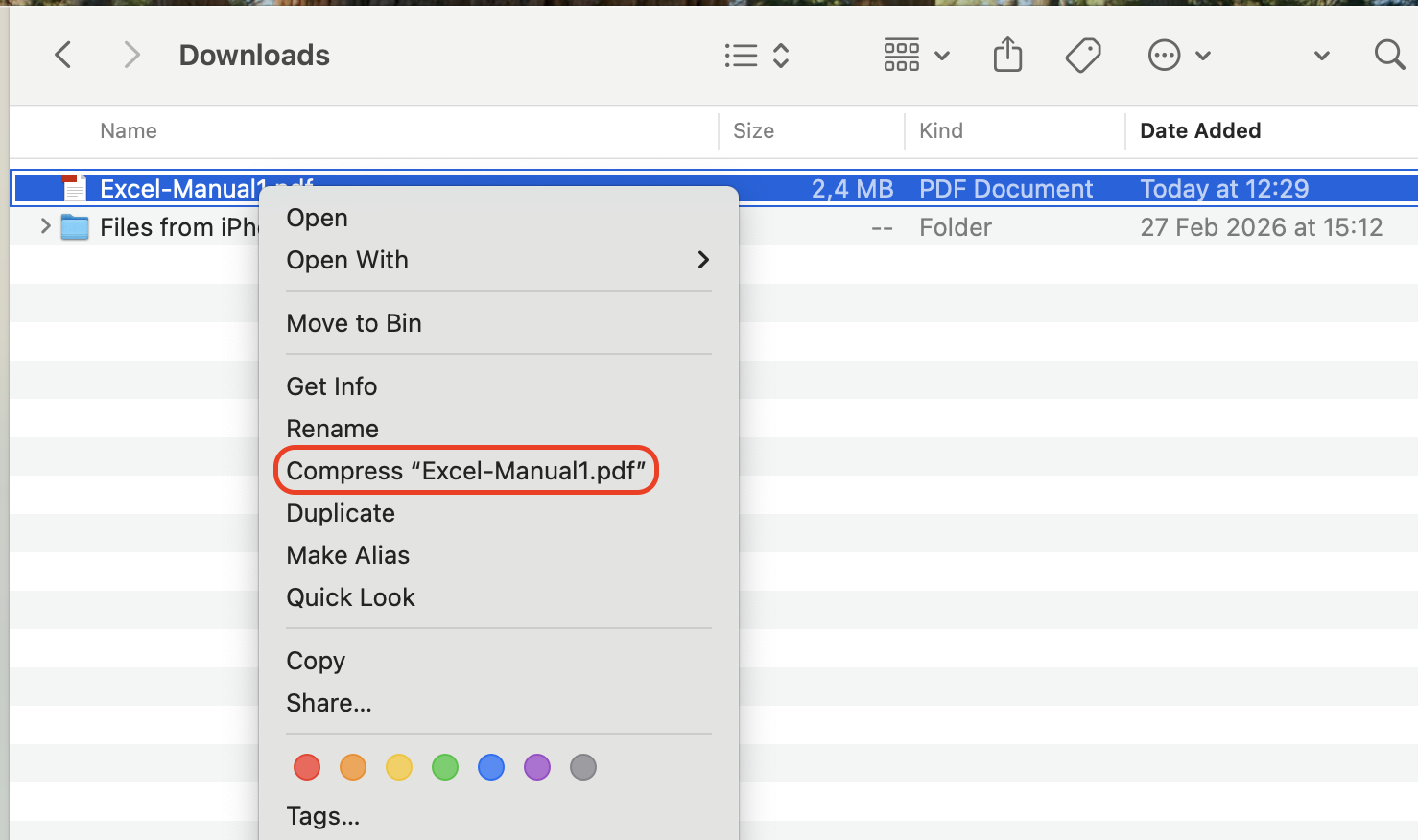Sort by the Size column header
This screenshot has height=840, width=1418.
(753, 130)
